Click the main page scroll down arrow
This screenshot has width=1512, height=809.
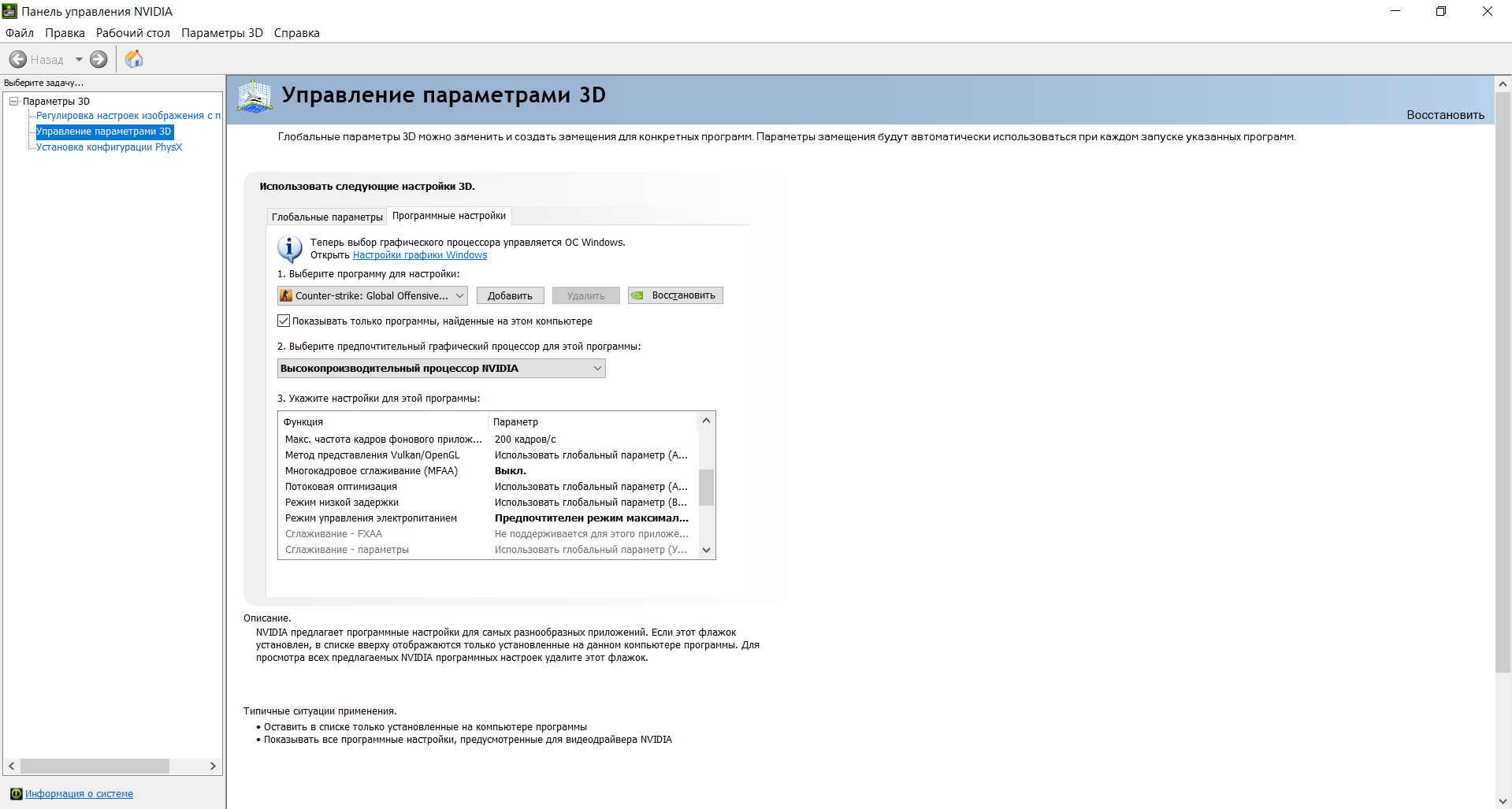pyautogui.click(x=1503, y=801)
